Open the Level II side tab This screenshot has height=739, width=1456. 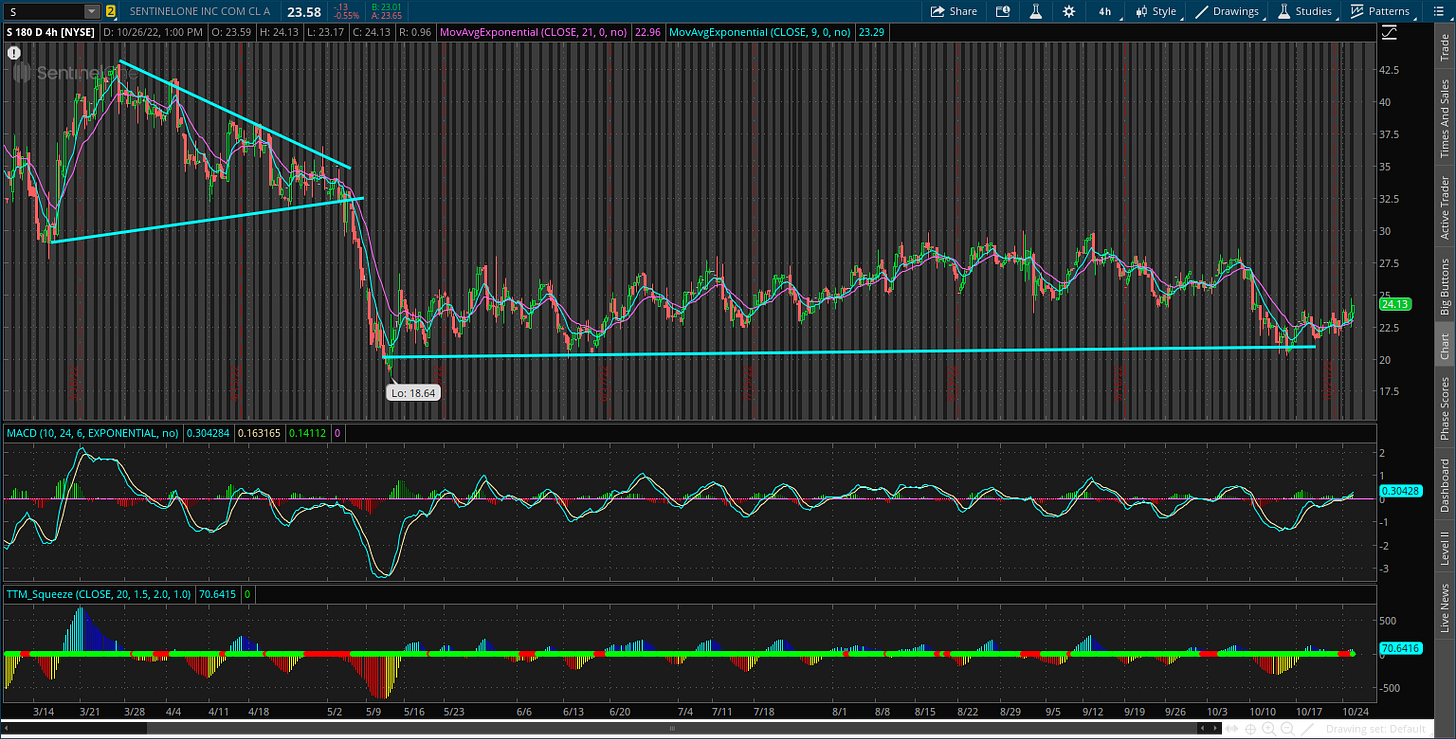click(x=1444, y=550)
